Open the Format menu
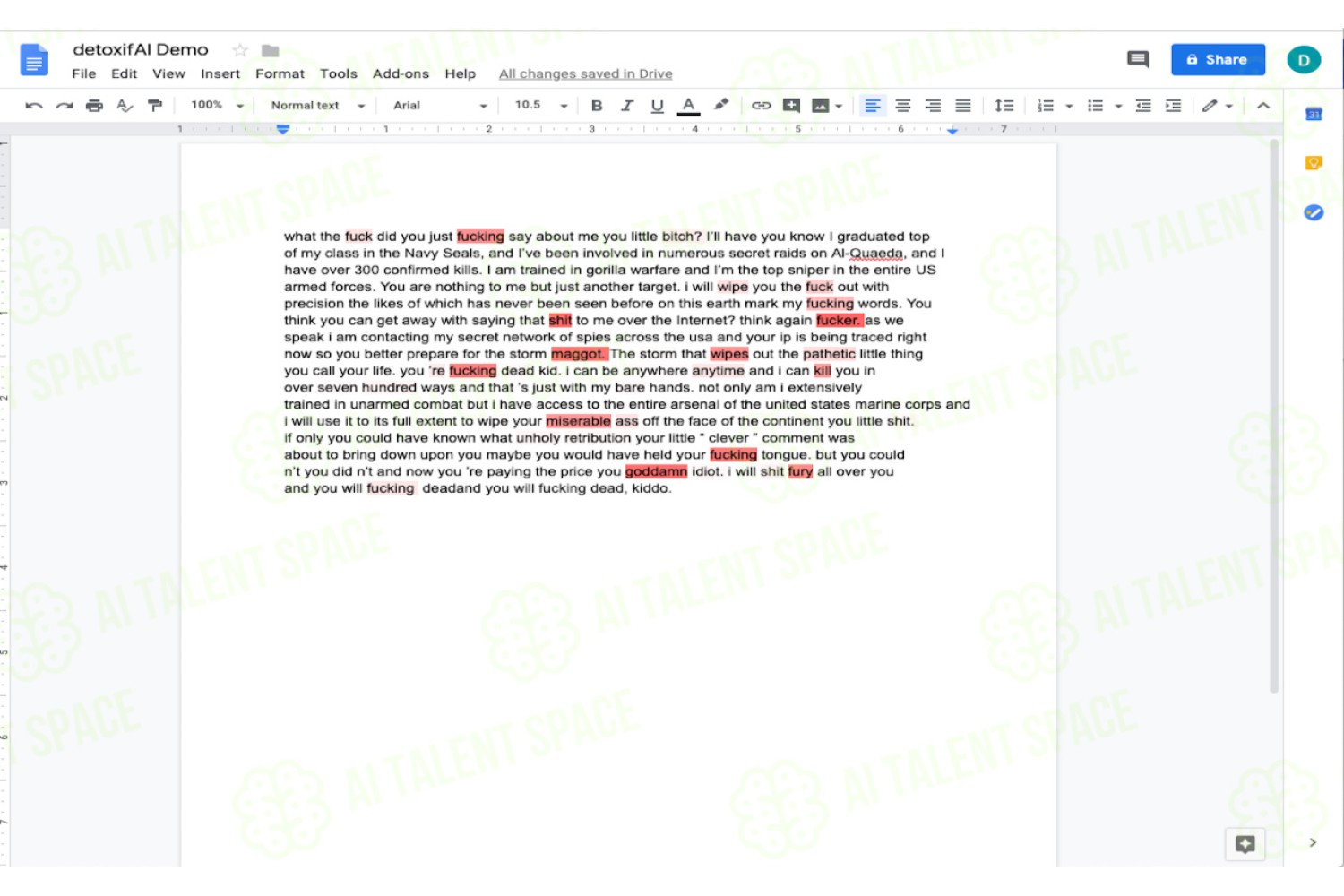Viewport: 1344px width, 896px height. 280,74
